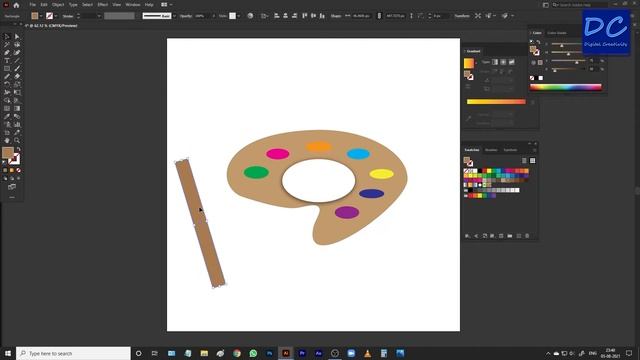Select the Lasso tool
640x360 pixels.
pos(17,44)
